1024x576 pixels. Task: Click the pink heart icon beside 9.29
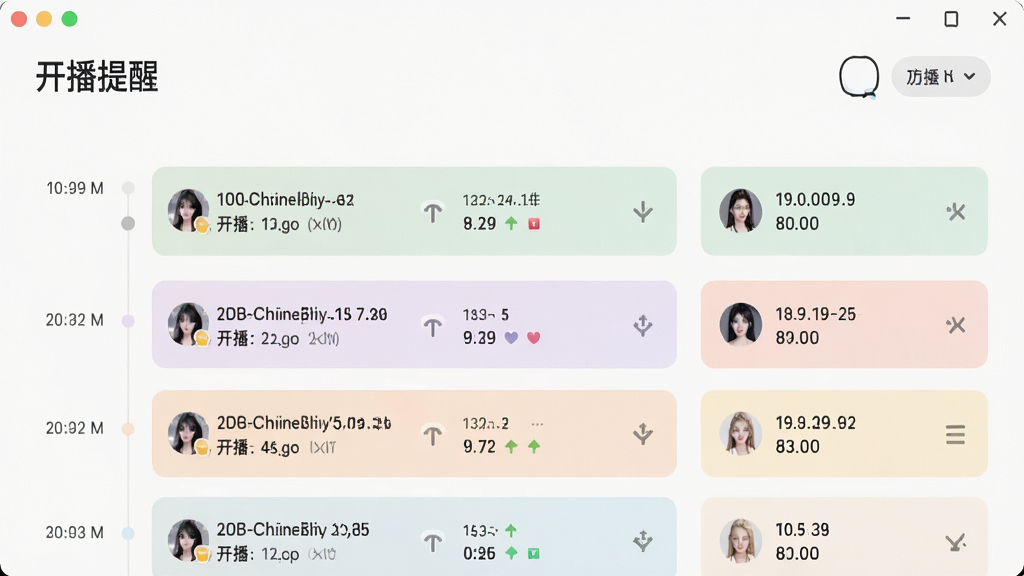[534, 338]
